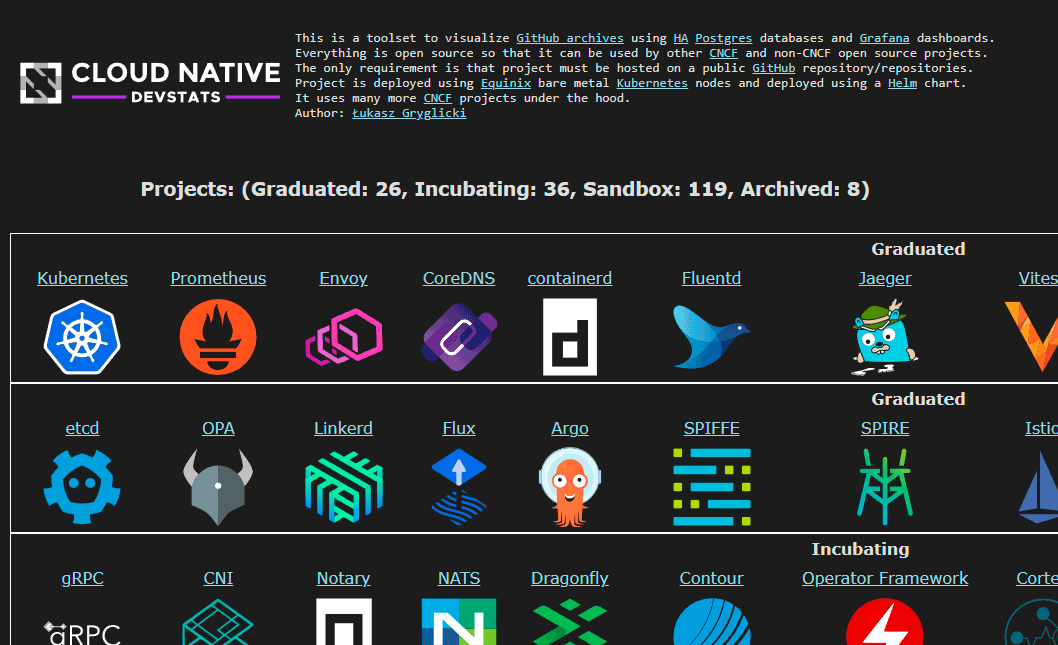1058x645 pixels.
Task: Click the Vitess orange V logo
Action: pos(1032,337)
